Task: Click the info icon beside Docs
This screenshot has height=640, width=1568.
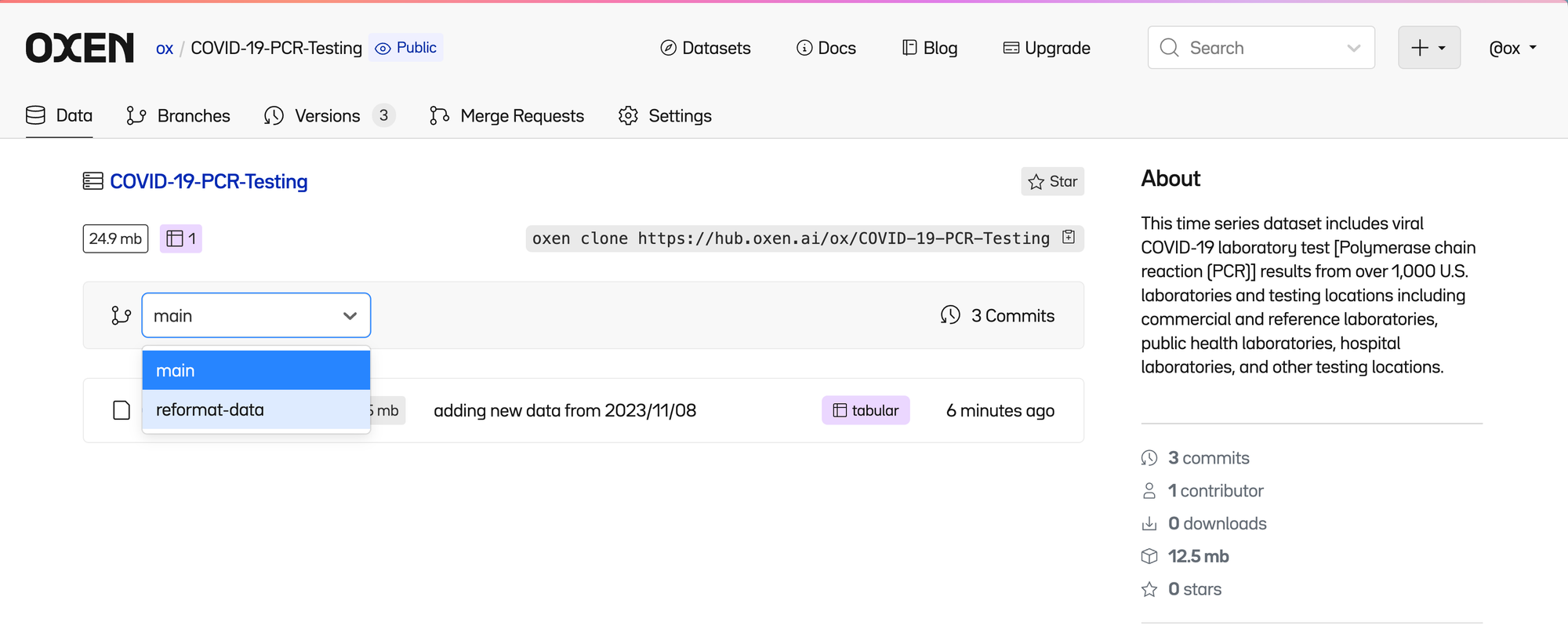Action: coord(804,48)
